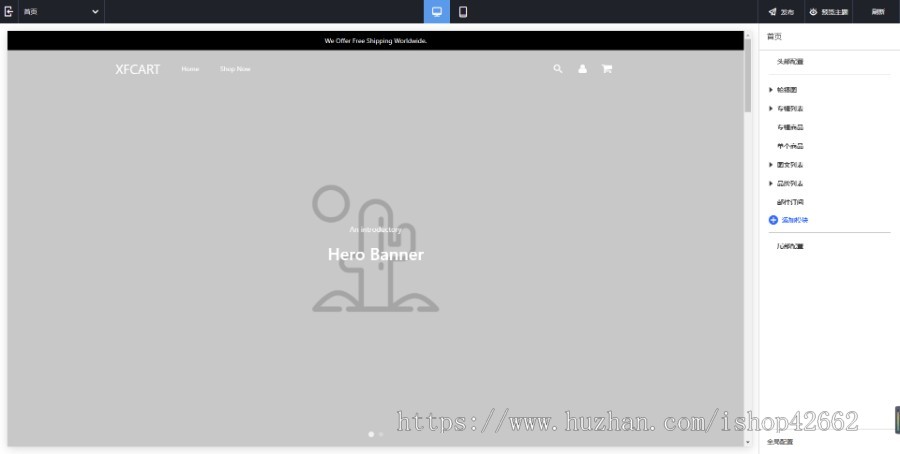The image size is (900, 454).
Task: Click the free shipping announcement bar
Action: click(x=375, y=41)
